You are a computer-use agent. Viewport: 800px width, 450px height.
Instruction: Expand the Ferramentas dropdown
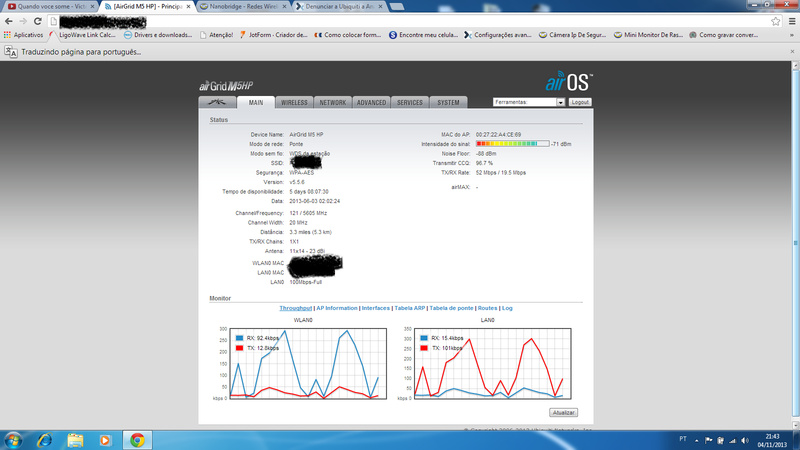[529, 102]
